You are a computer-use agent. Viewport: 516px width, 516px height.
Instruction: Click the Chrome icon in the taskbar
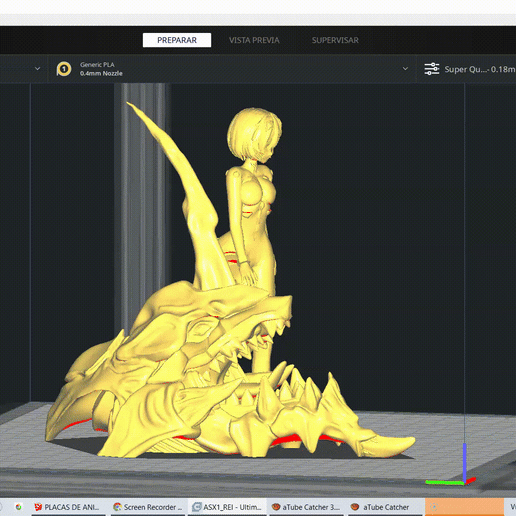point(18,507)
